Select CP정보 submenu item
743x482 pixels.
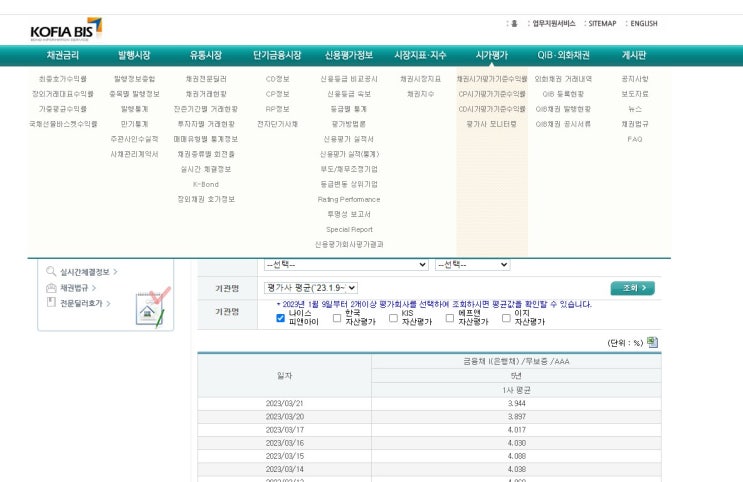tap(277, 94)
